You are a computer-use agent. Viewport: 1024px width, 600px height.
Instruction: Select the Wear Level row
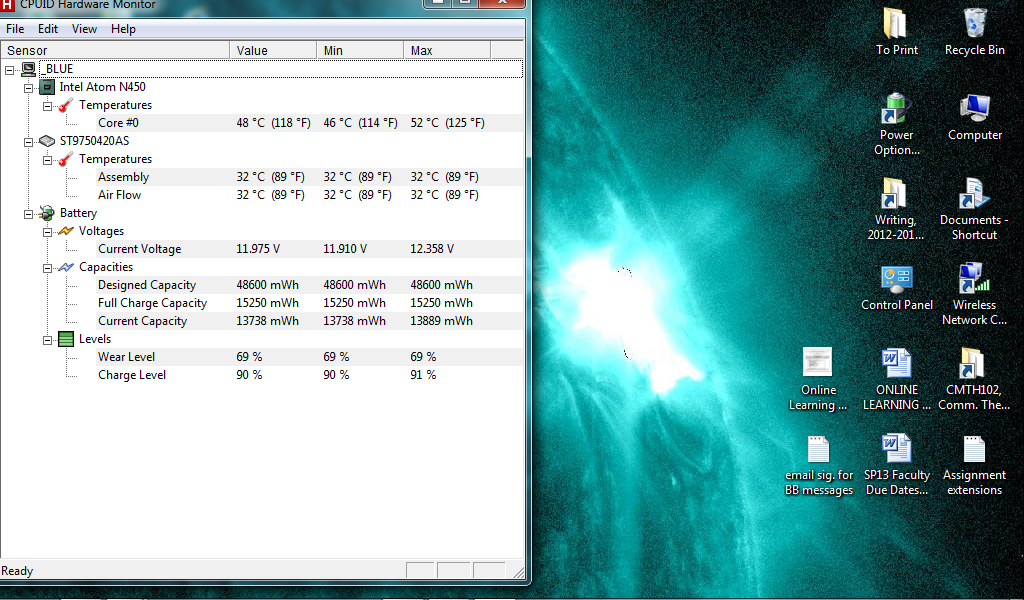(x=309, y=357)
